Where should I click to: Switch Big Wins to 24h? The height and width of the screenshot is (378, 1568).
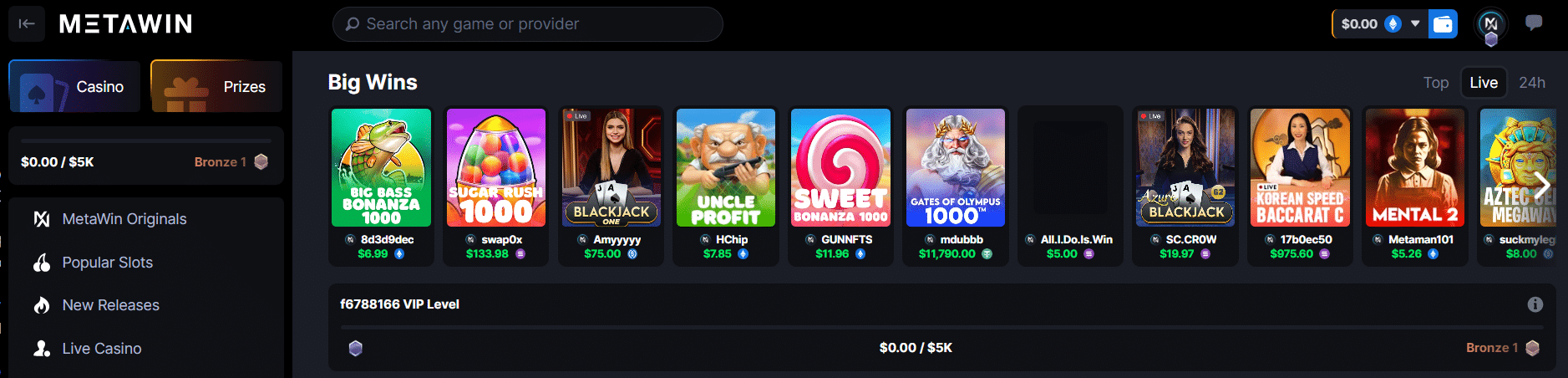coord(1532,83)
